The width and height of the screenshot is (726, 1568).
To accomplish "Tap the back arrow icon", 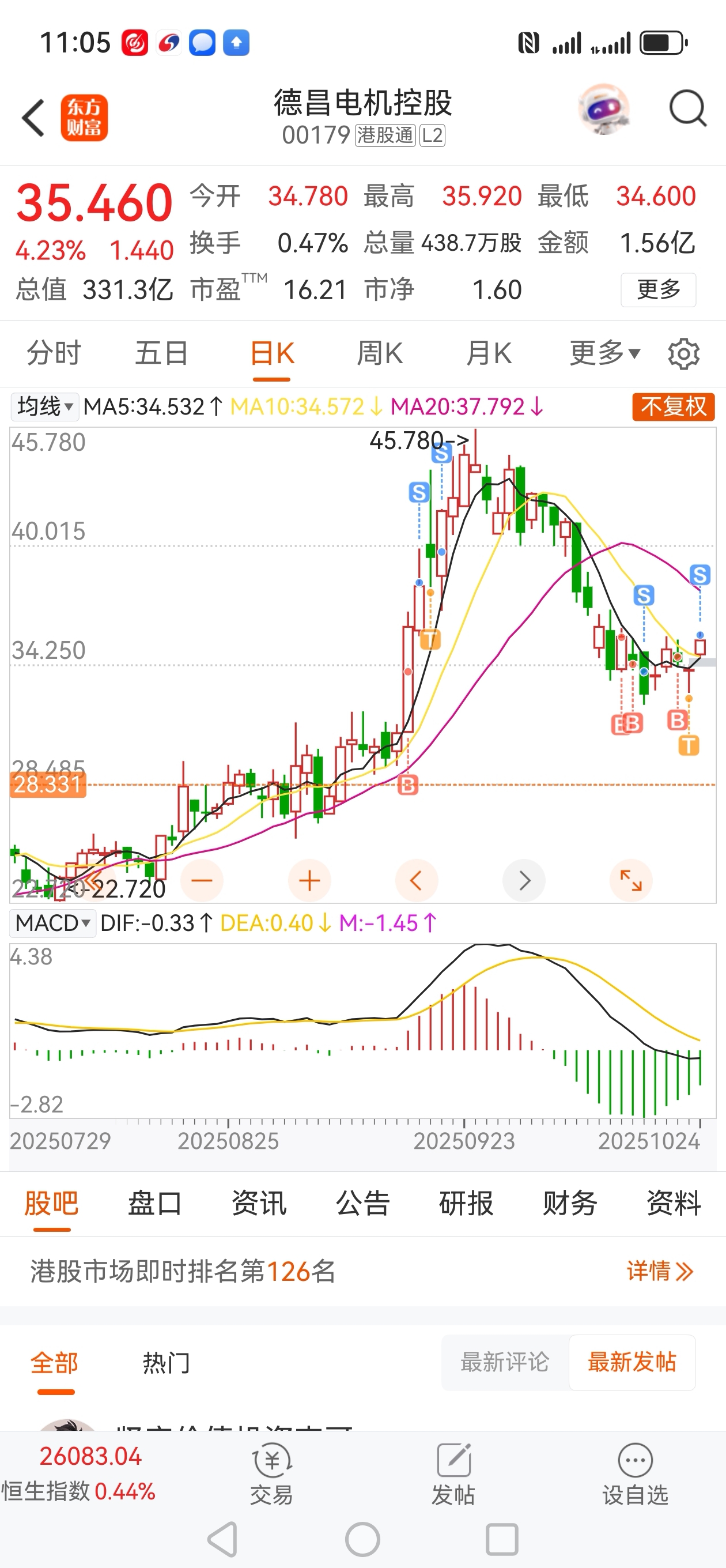I will [33, 118].
